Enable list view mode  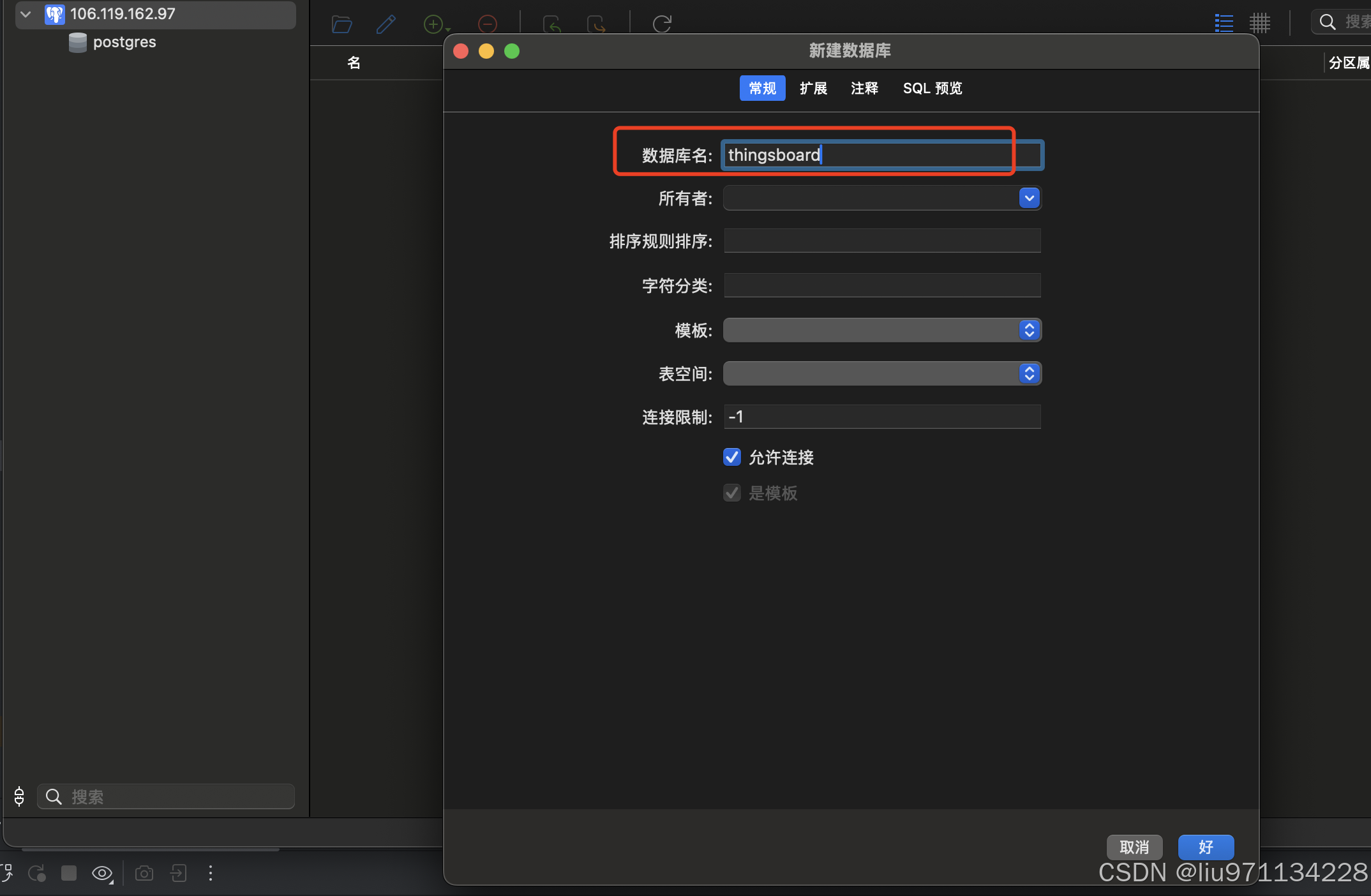click(1224, 23)
